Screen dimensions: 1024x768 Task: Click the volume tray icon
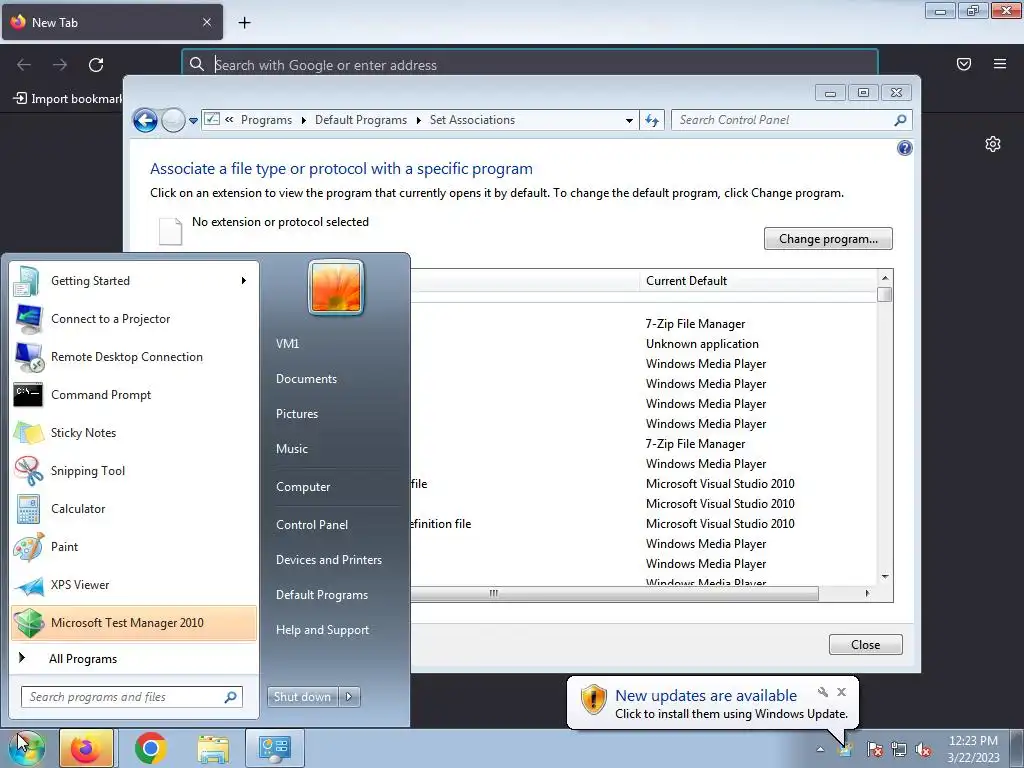point(923,750)
